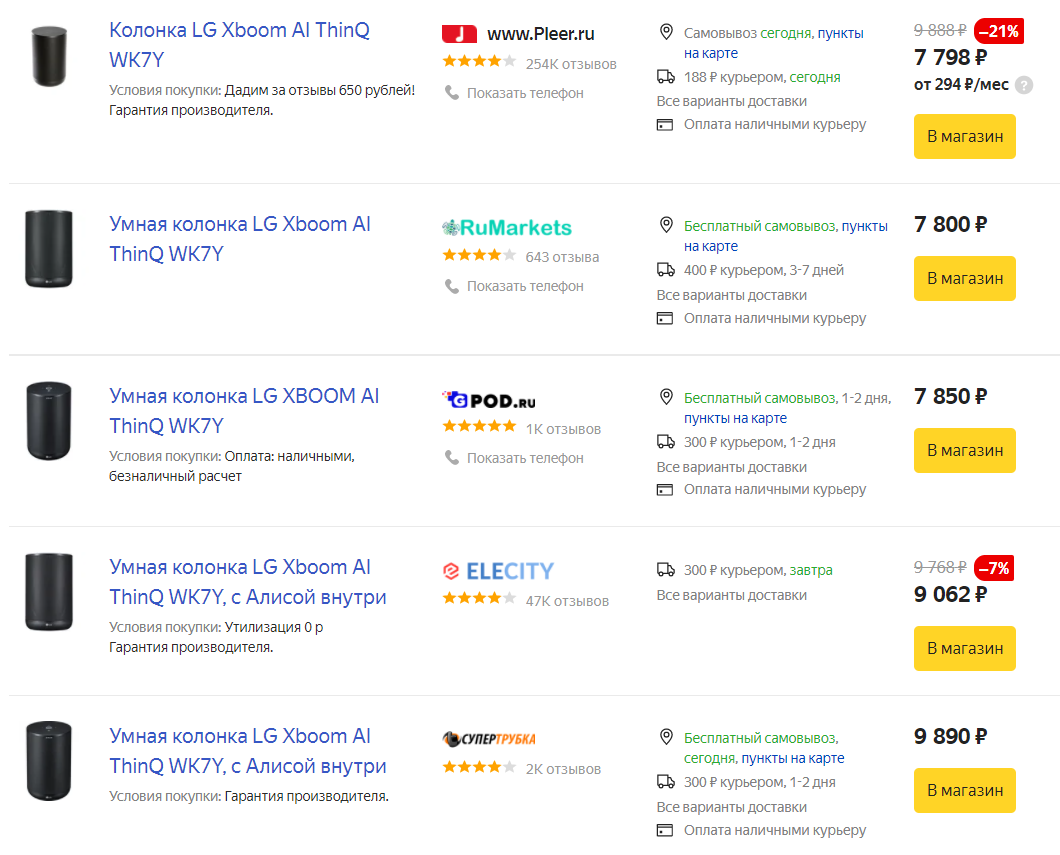Click the Pleer.ru store logo
The image size is (1060, 855).
click(x=518, y=34)
